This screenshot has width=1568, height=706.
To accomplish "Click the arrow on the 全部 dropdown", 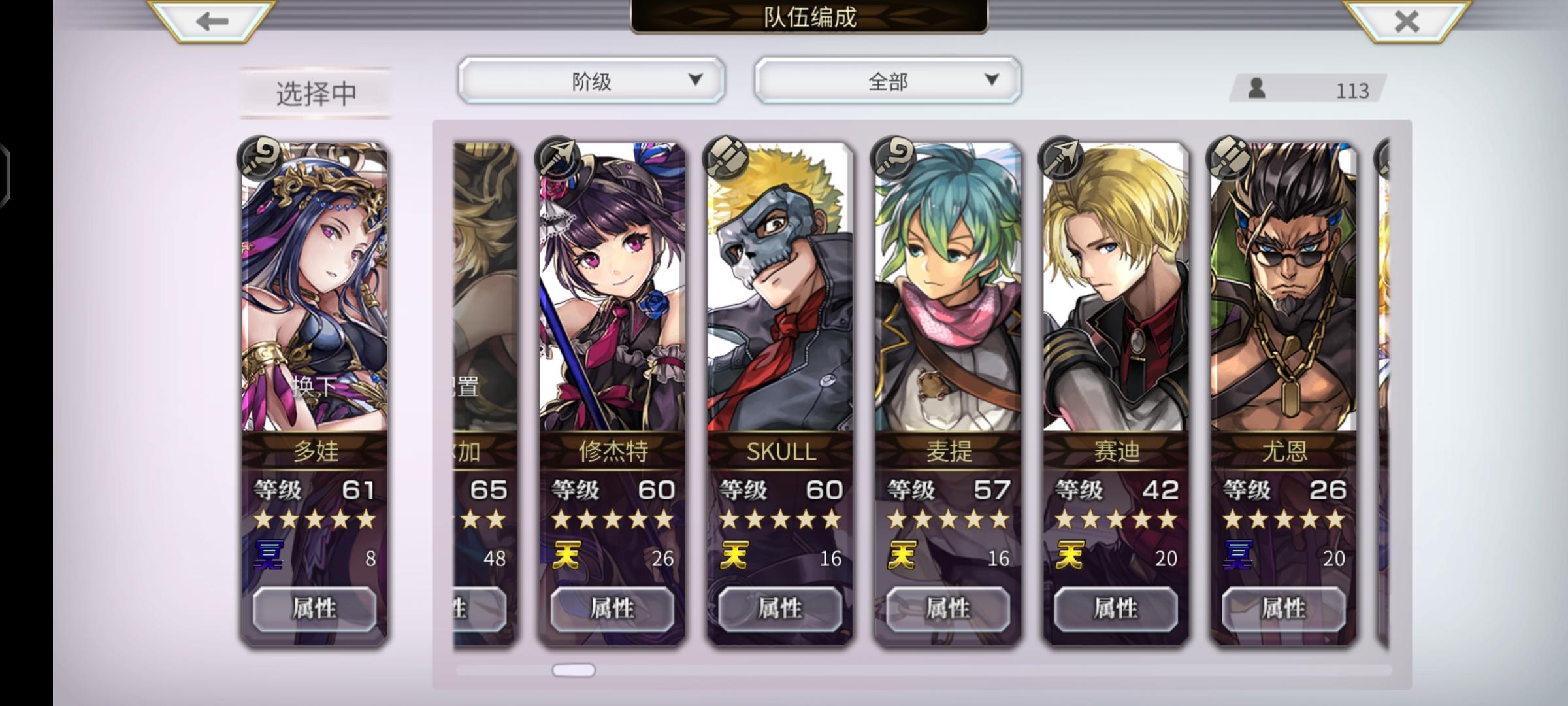I will tap(992, 79).
